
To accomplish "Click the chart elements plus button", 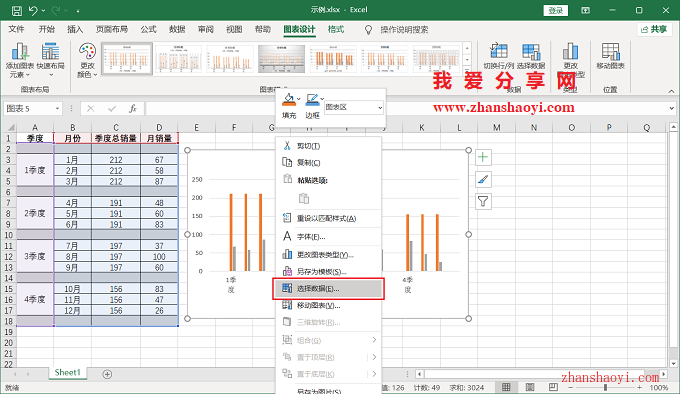I will (483, 157).
